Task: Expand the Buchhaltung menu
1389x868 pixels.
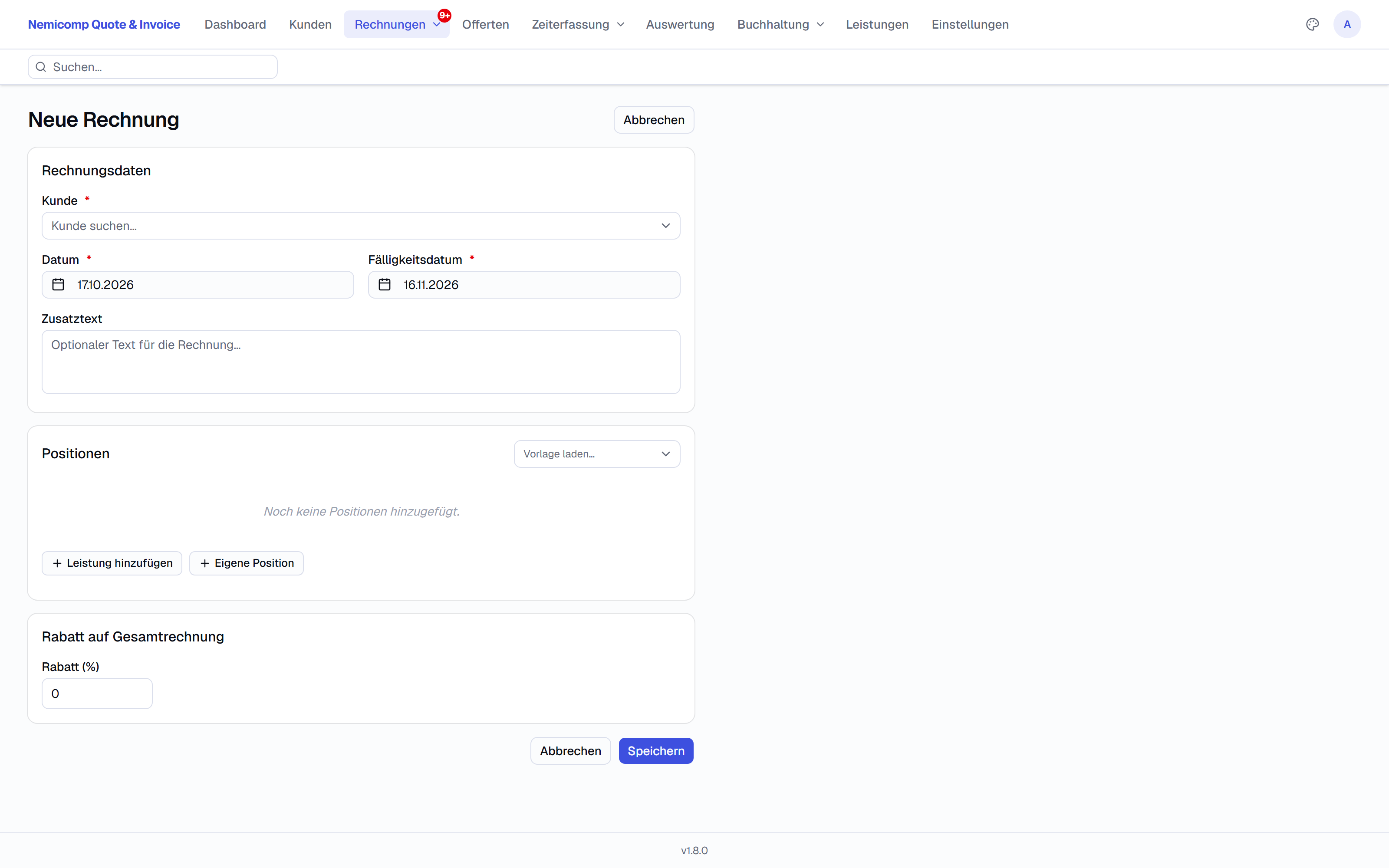Action: [780, 24]
